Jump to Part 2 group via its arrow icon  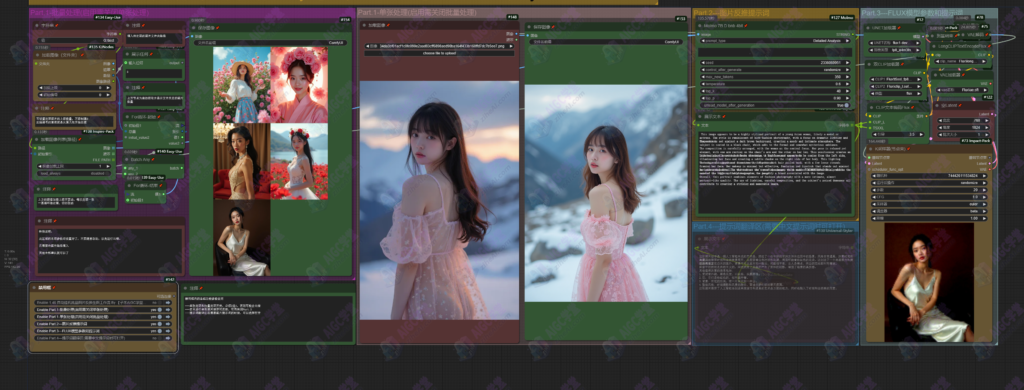168,324
